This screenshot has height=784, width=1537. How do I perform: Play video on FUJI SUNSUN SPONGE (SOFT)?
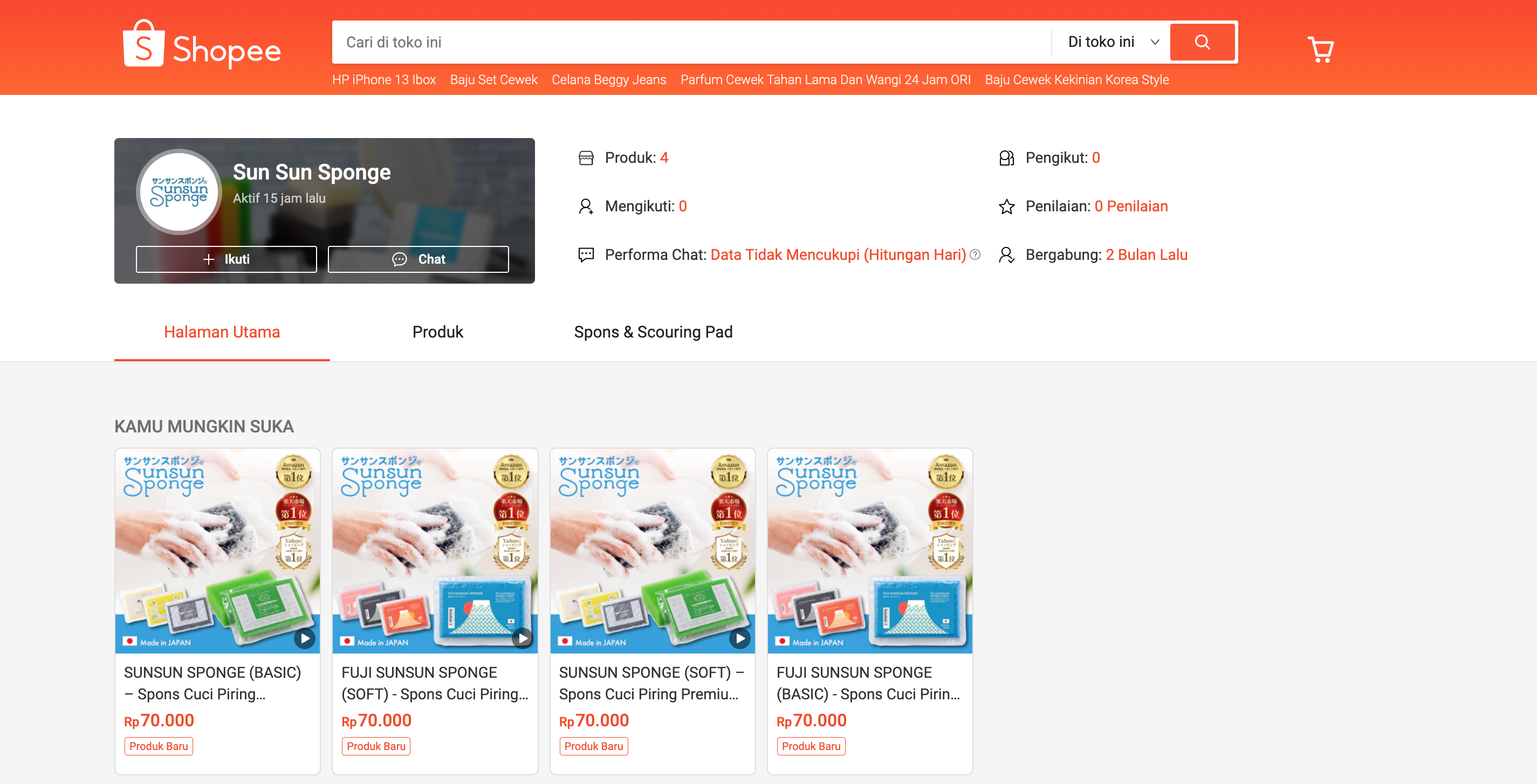click(522, 638)
